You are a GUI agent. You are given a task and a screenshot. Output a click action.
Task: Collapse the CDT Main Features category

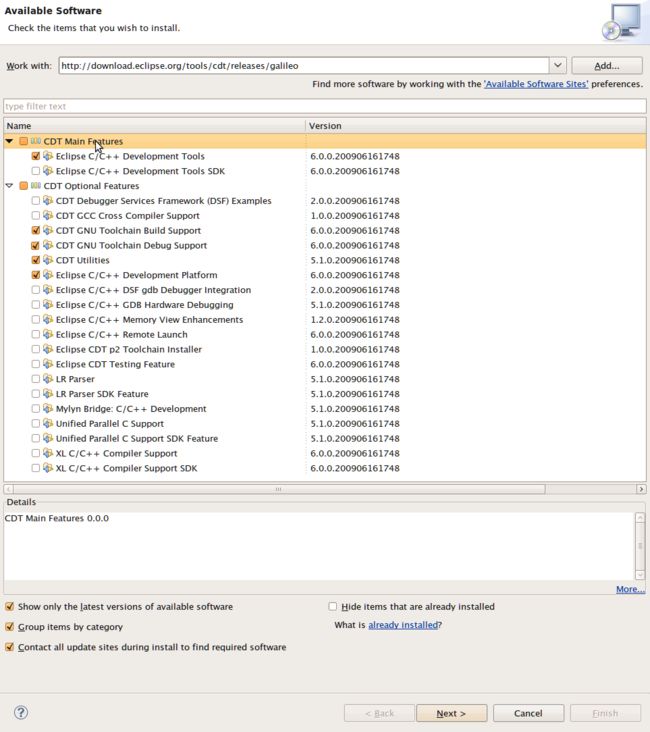point(9,141)
